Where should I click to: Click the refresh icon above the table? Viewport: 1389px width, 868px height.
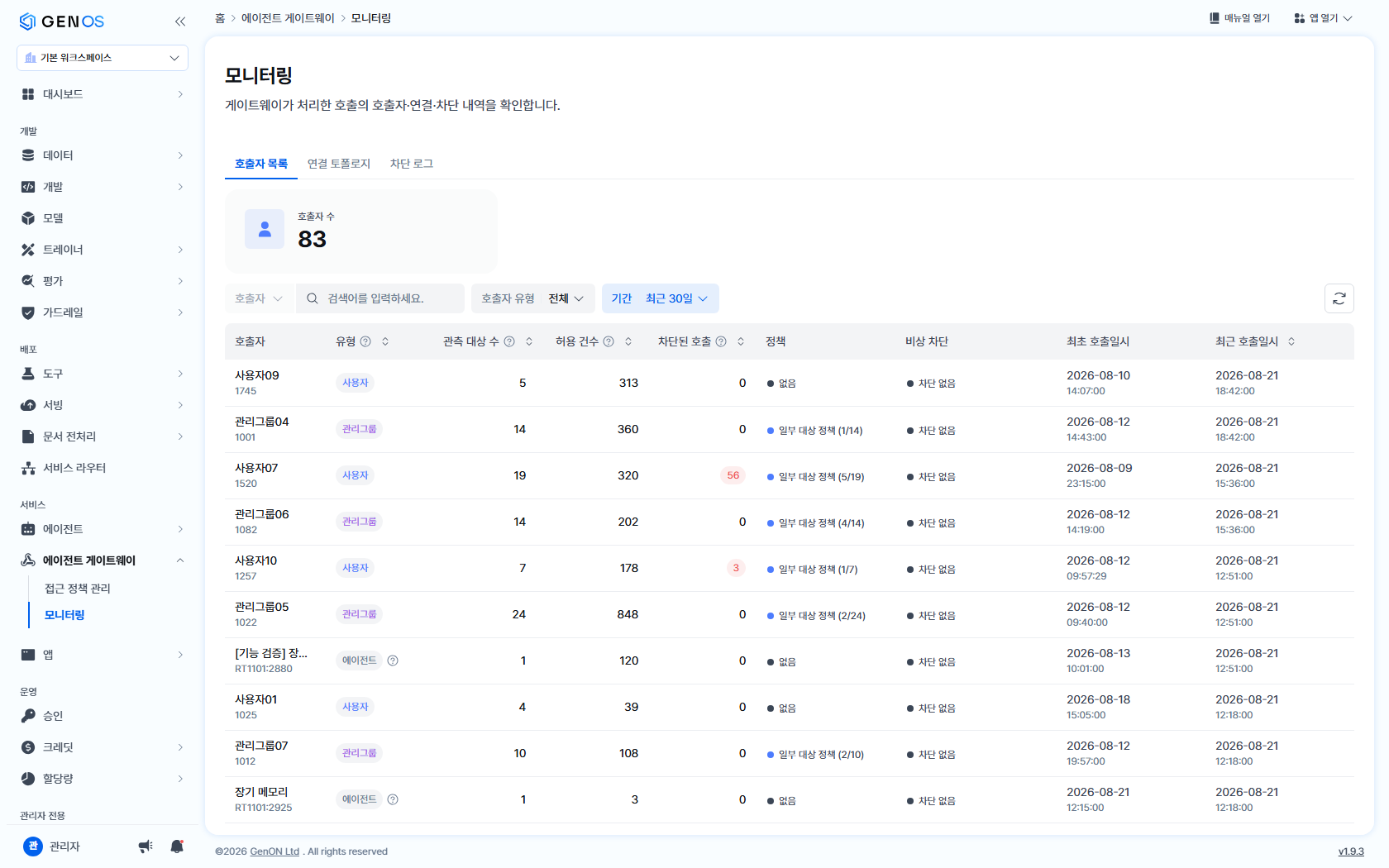coord(1339,298)
